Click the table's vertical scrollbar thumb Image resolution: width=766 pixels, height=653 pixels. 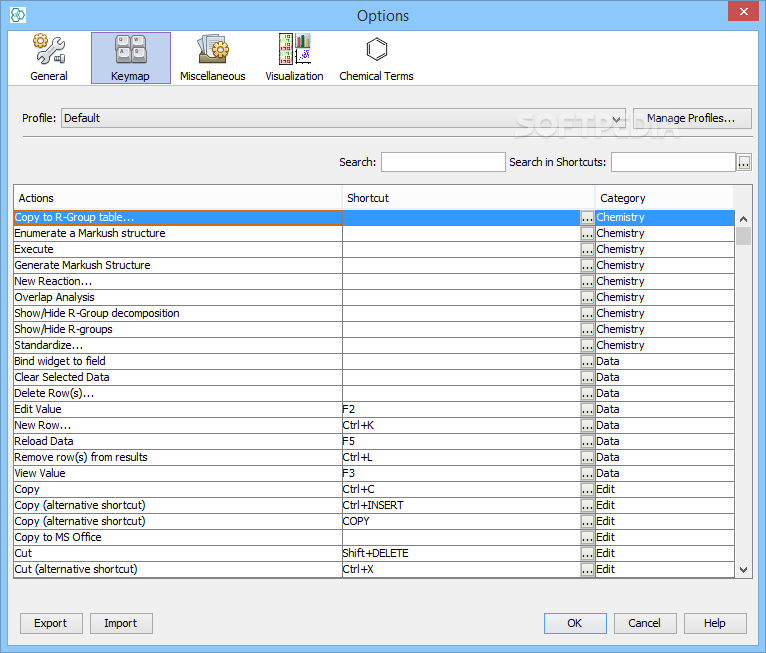click(x=744, y=236)
